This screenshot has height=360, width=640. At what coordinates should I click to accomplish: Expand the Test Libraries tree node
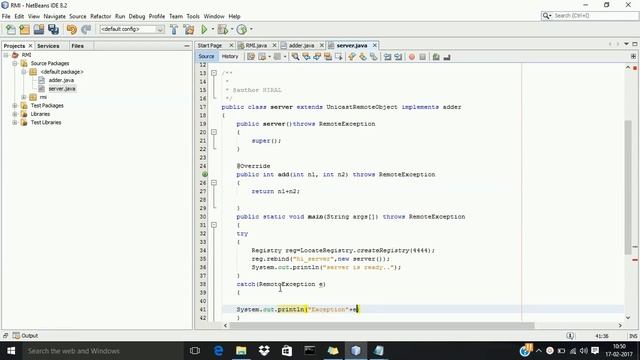(15, 122)
